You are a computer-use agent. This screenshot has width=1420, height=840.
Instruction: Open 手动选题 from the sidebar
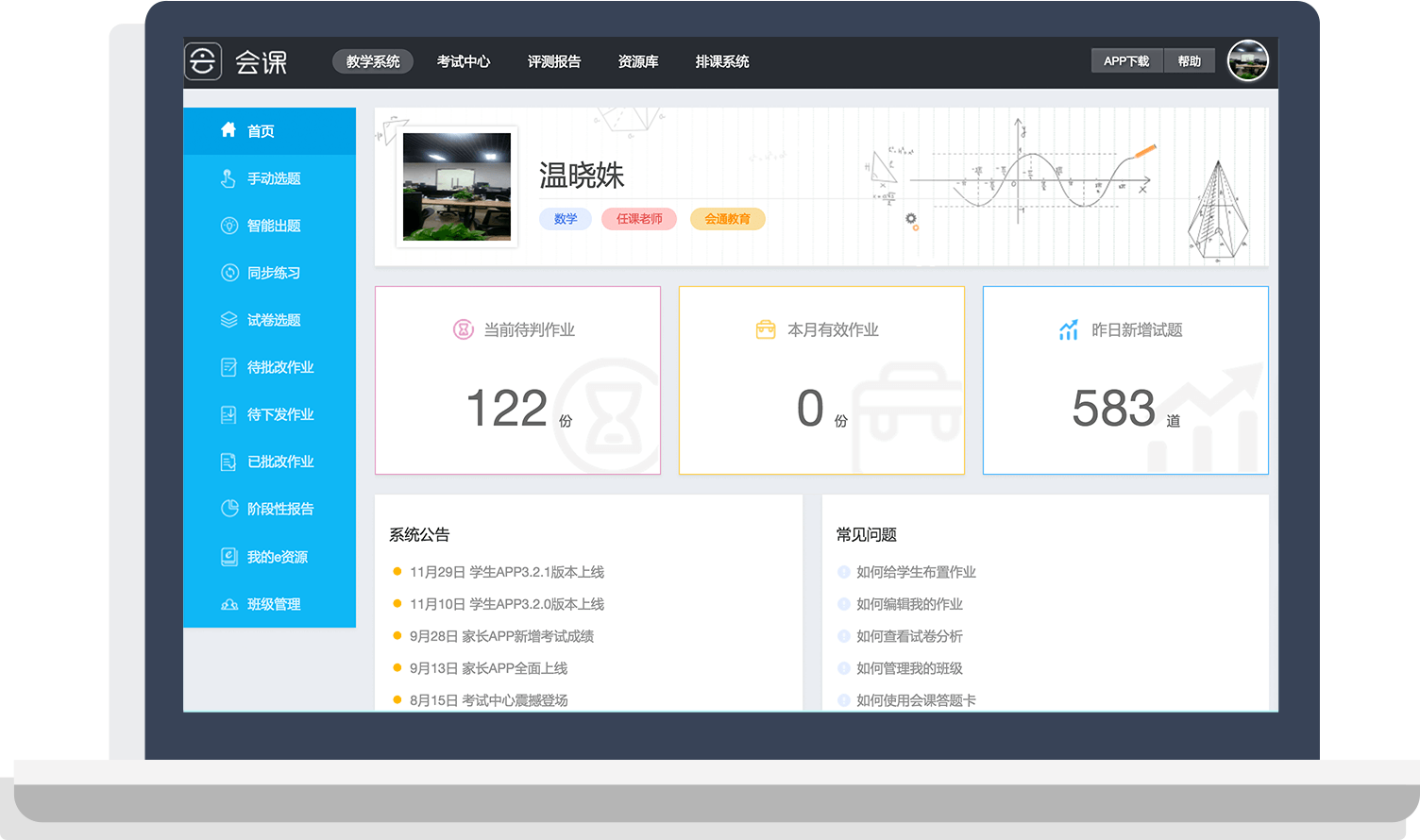click(x=269, y=178)
